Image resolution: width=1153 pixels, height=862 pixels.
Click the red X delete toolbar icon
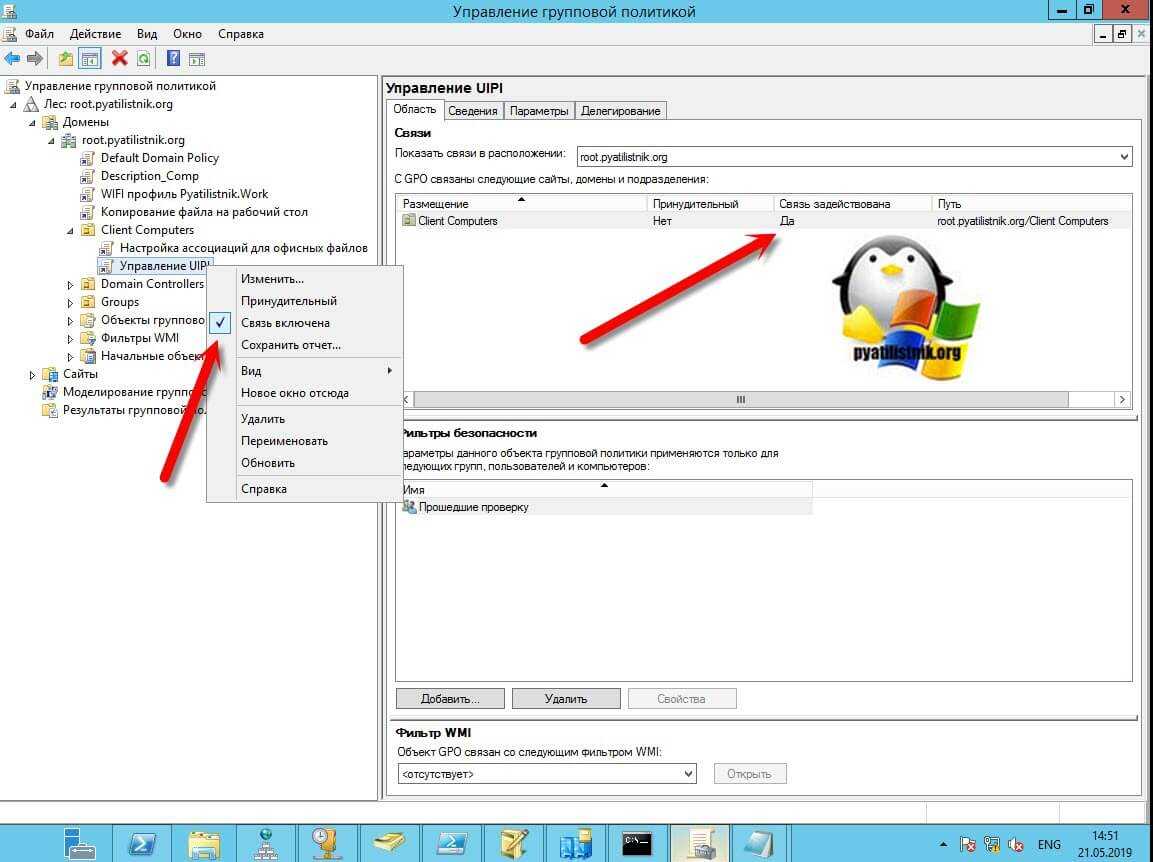click(119, 59)
